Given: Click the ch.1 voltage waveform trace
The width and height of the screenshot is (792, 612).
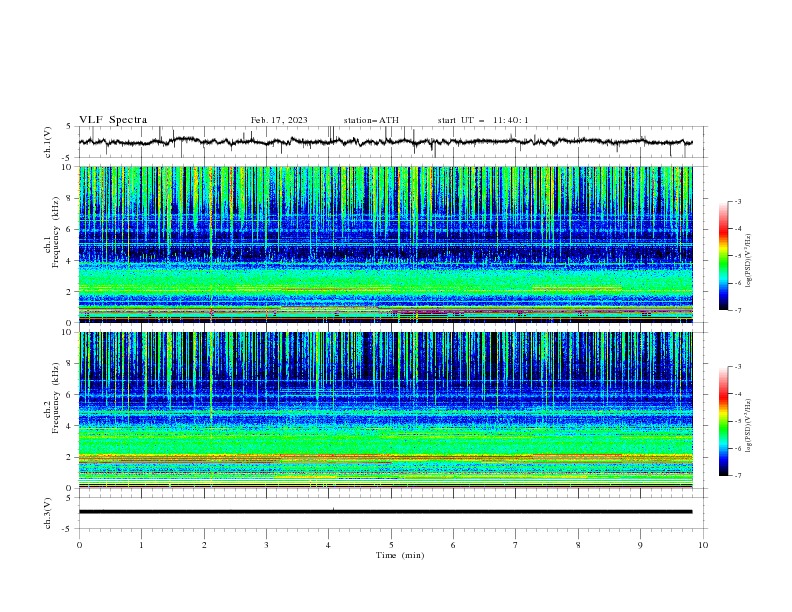Looking at the screenshot, I should coord(385,142).
